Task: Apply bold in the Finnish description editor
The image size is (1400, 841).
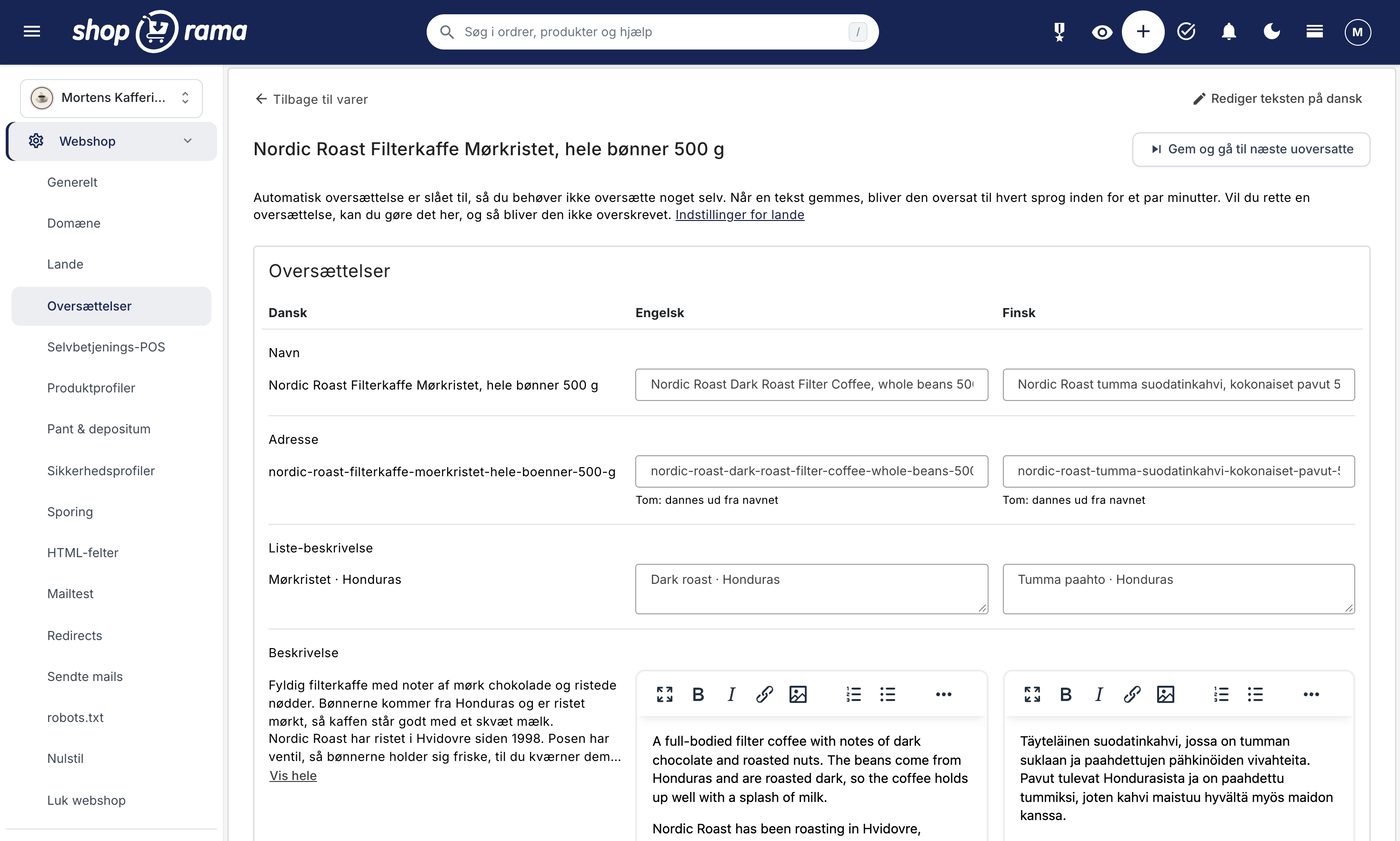Action: click(x=1066, y=694)
